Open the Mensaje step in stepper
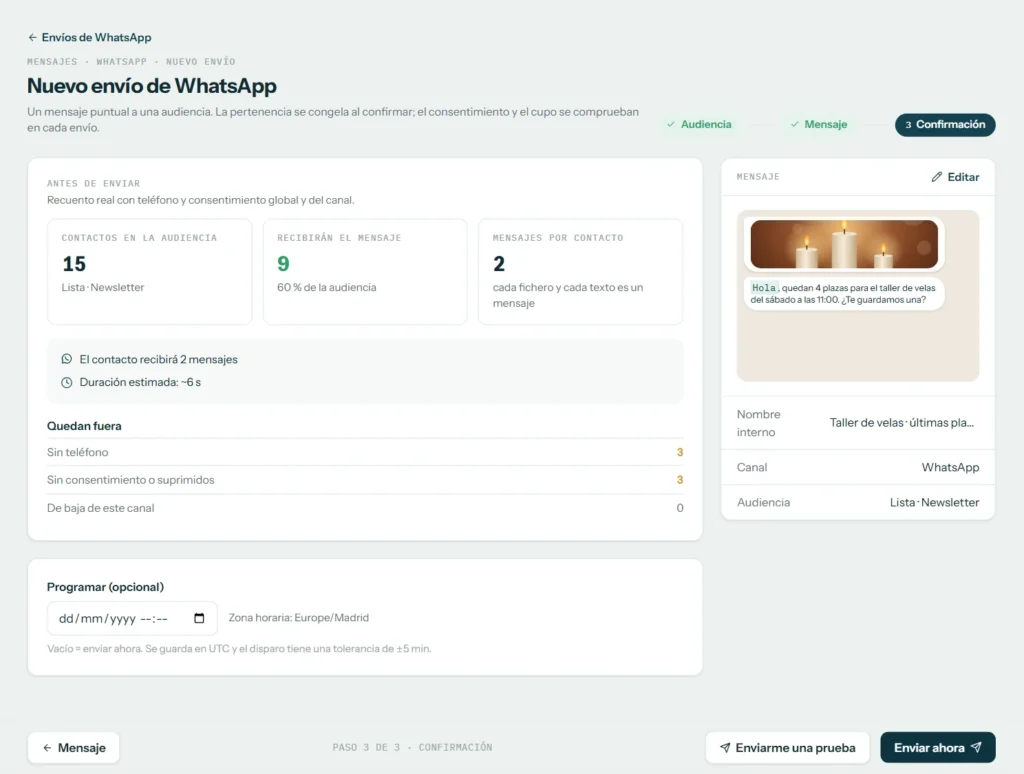Screen dimensions: 1024x774 point(818,124)
